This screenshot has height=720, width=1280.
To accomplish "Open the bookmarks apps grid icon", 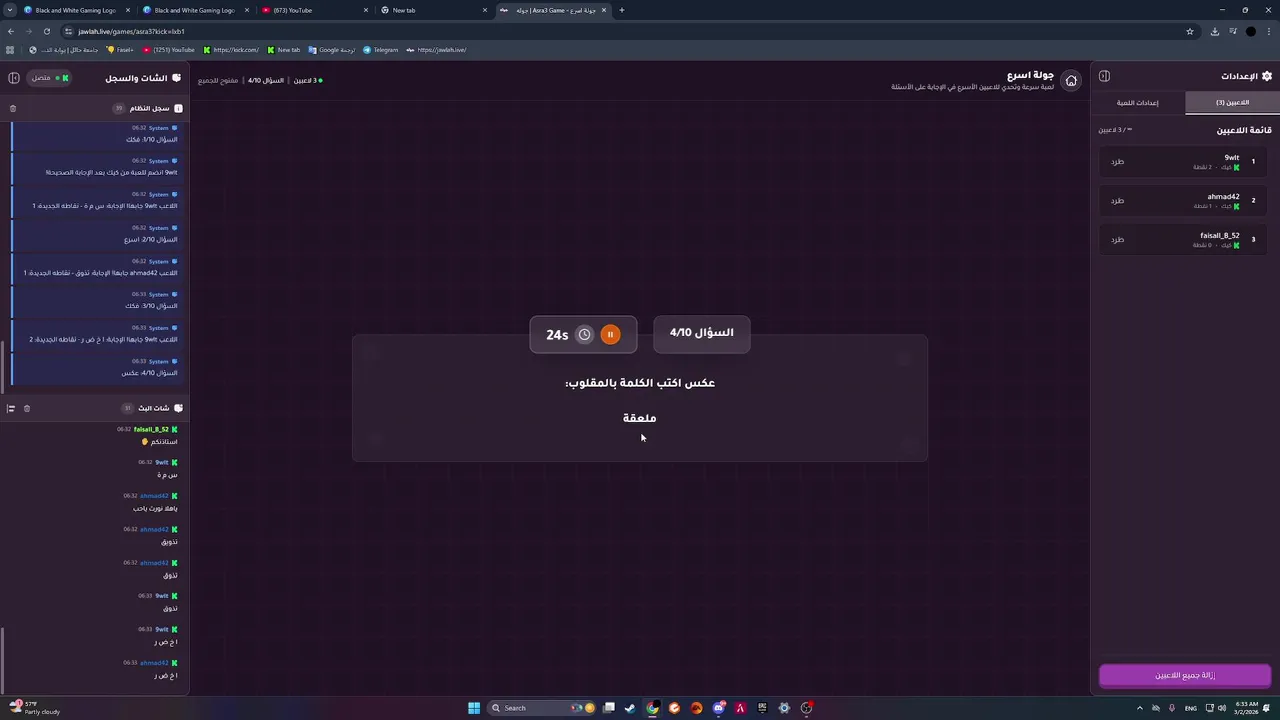I will point(10,50).
